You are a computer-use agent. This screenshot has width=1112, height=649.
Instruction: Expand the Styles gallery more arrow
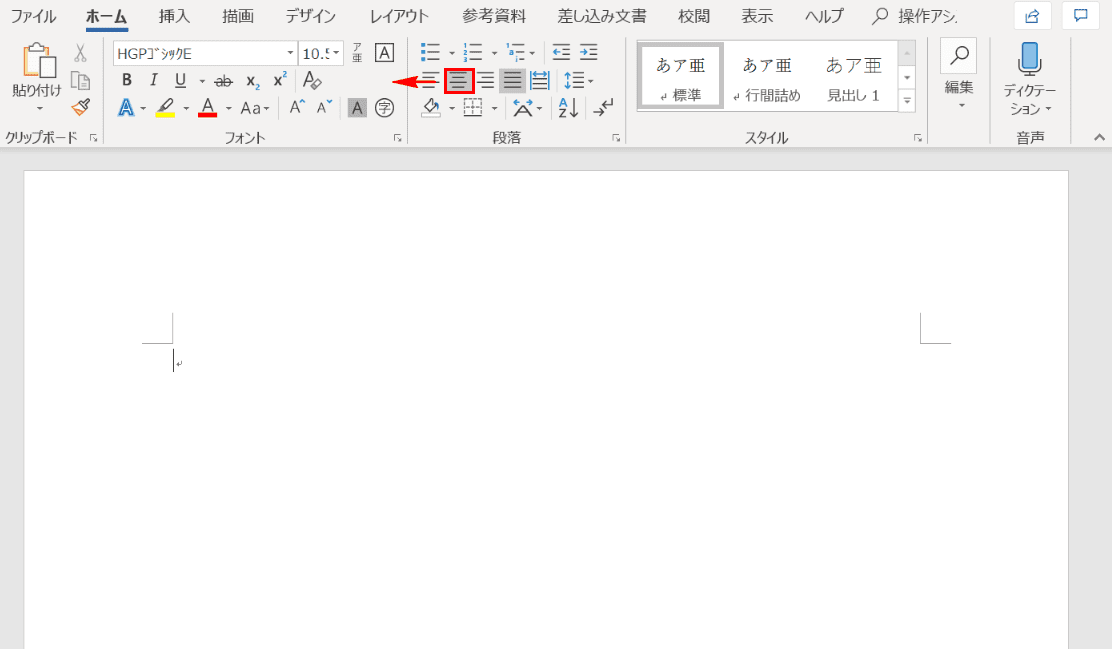point(907,101)
